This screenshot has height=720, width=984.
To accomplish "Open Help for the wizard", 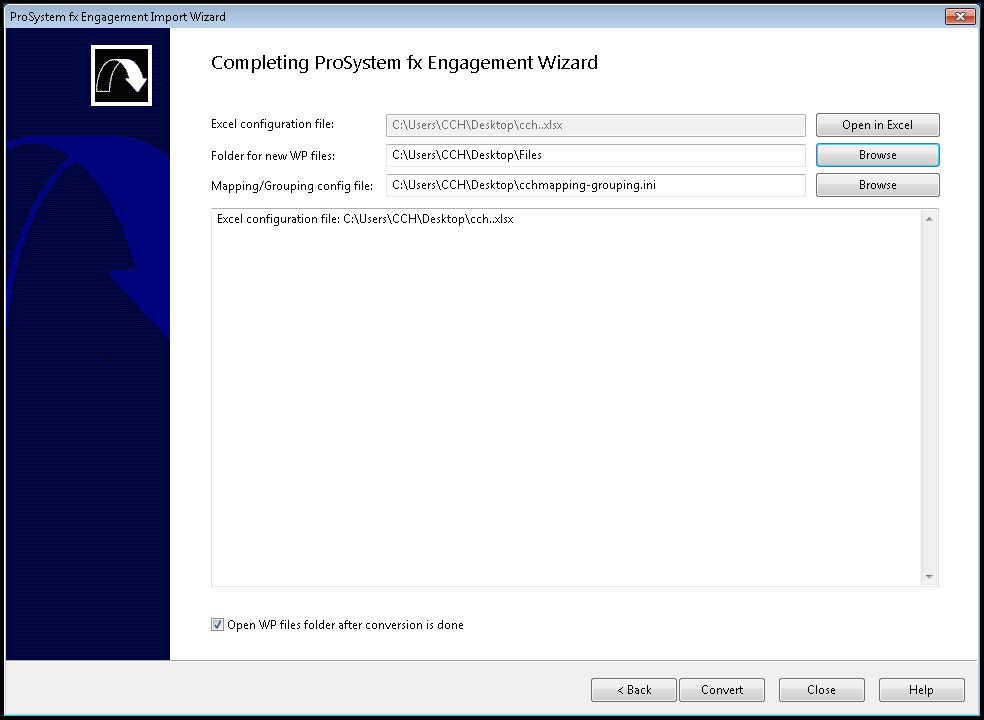I will 921,690.
